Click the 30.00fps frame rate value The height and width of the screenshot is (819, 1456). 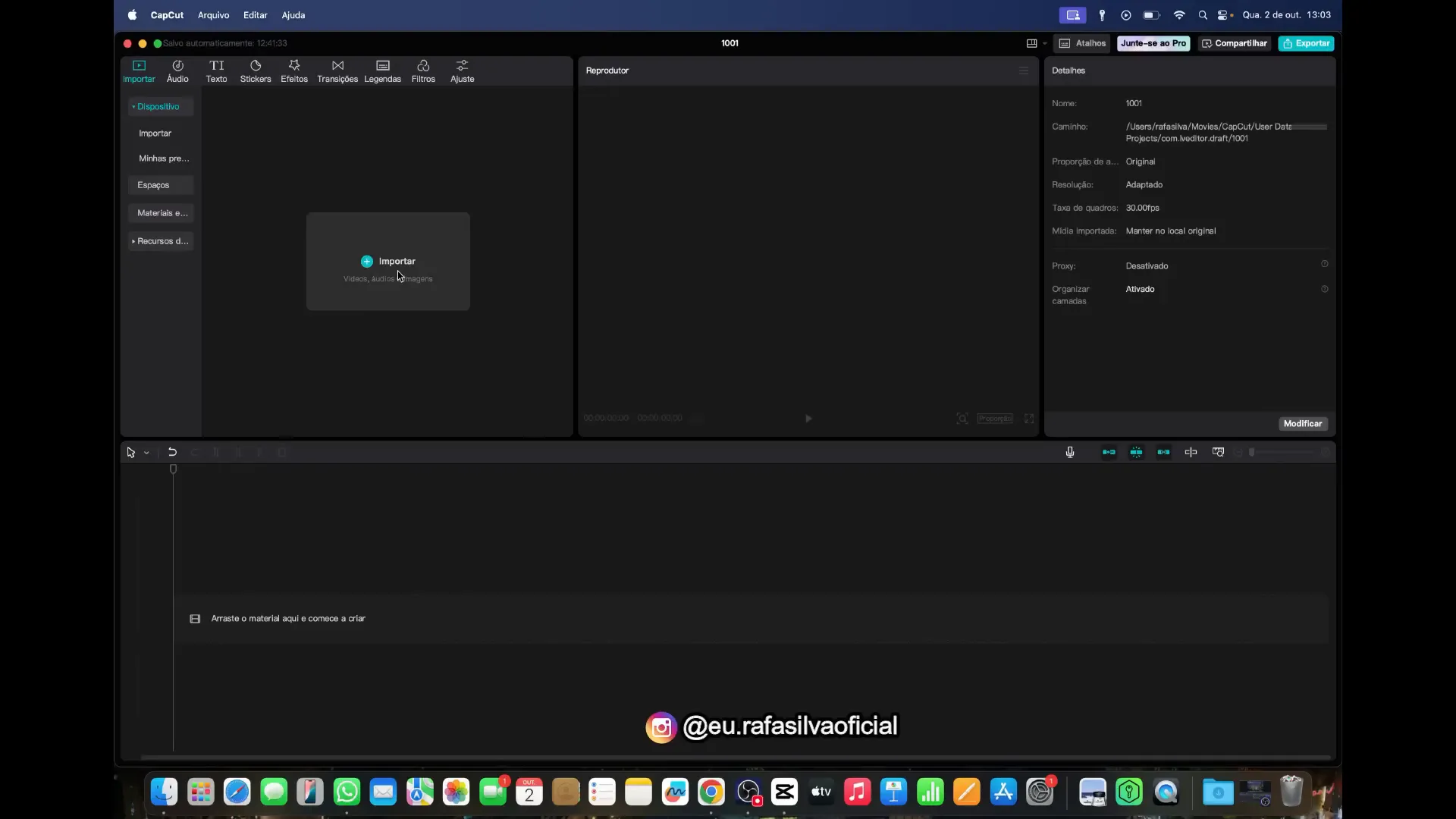tap(1142, 208)
